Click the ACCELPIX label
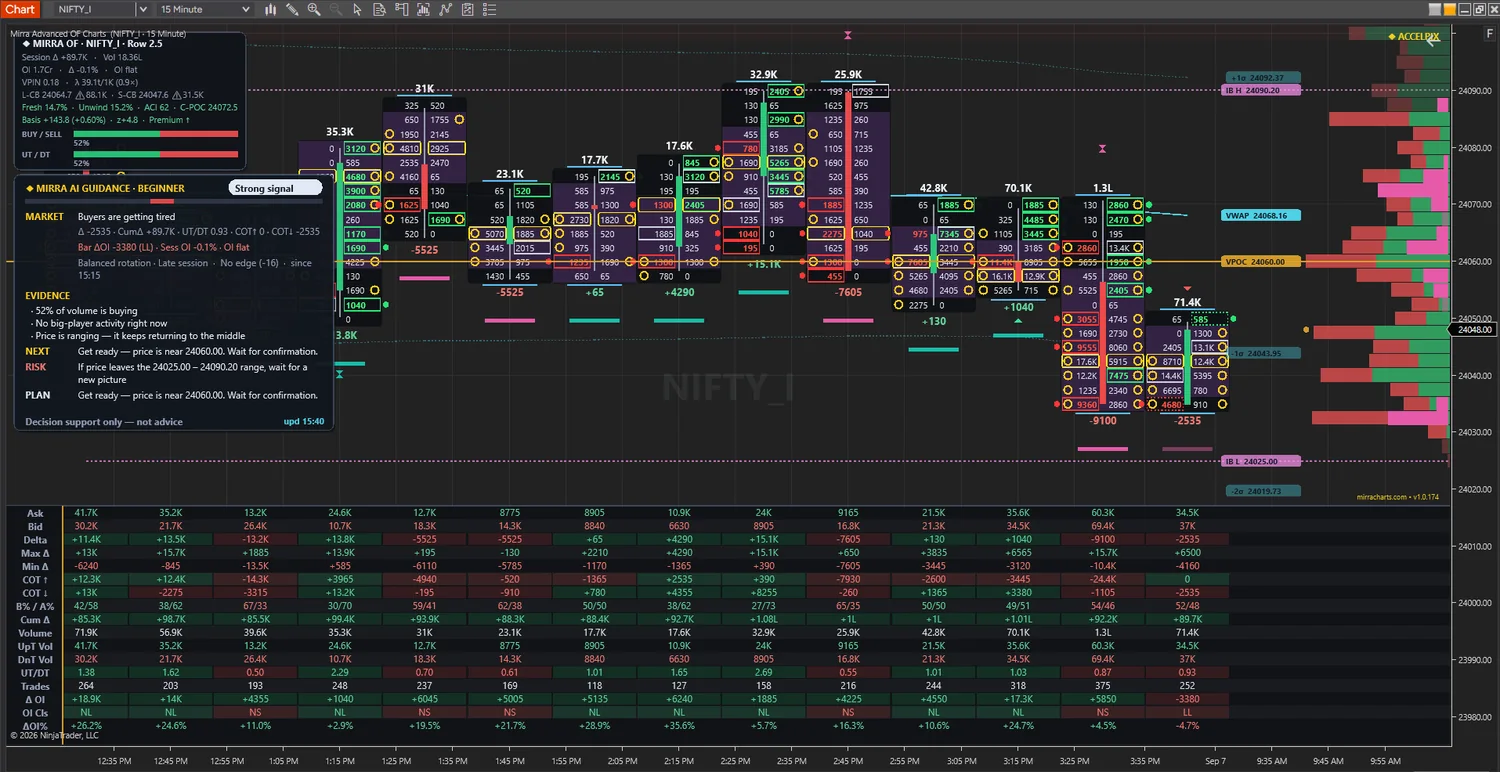 tap(1415, 37)
